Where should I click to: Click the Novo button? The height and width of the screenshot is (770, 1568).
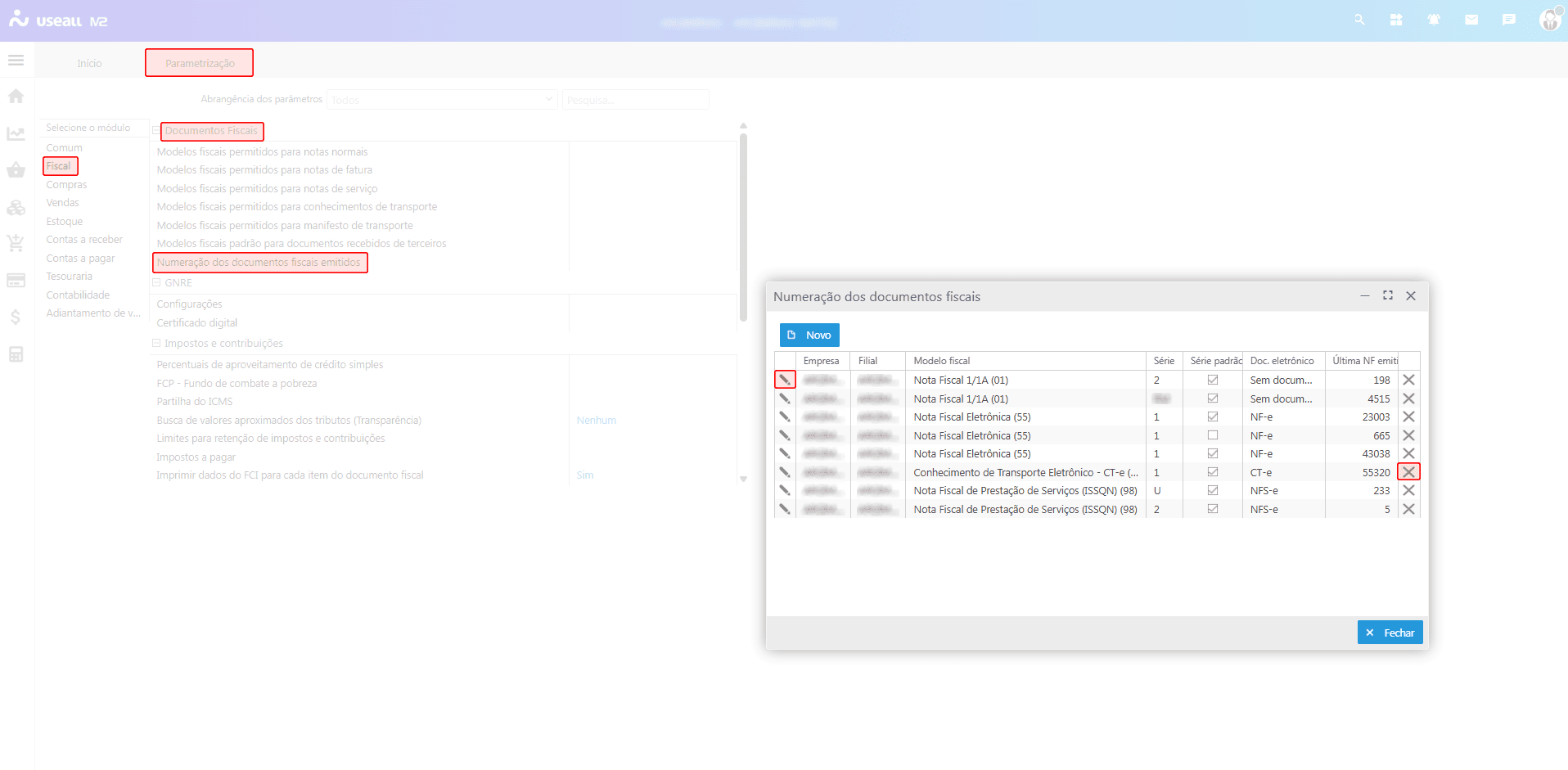click(809, 335)
